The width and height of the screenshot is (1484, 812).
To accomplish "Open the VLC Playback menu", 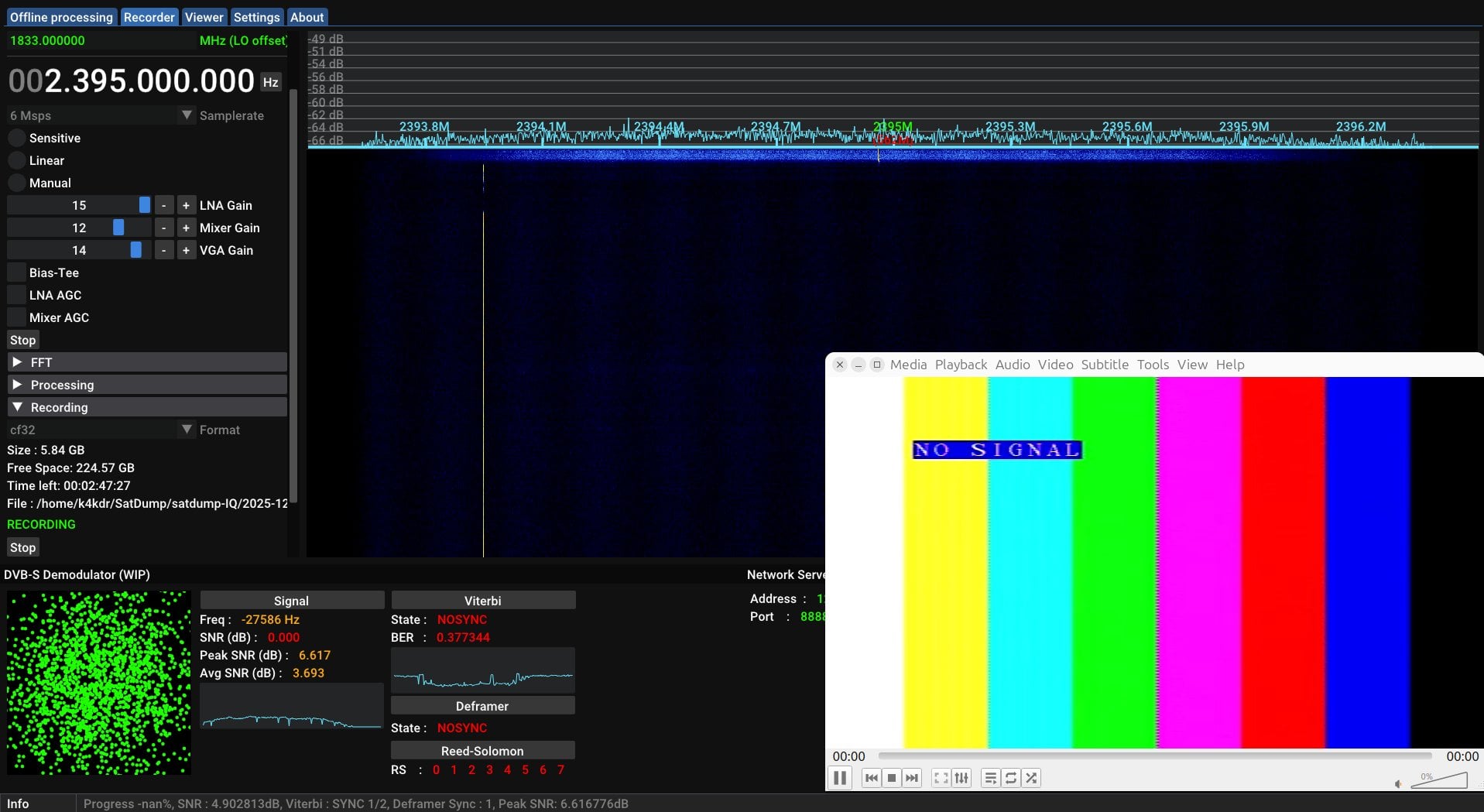I will [x=961, y=365].
